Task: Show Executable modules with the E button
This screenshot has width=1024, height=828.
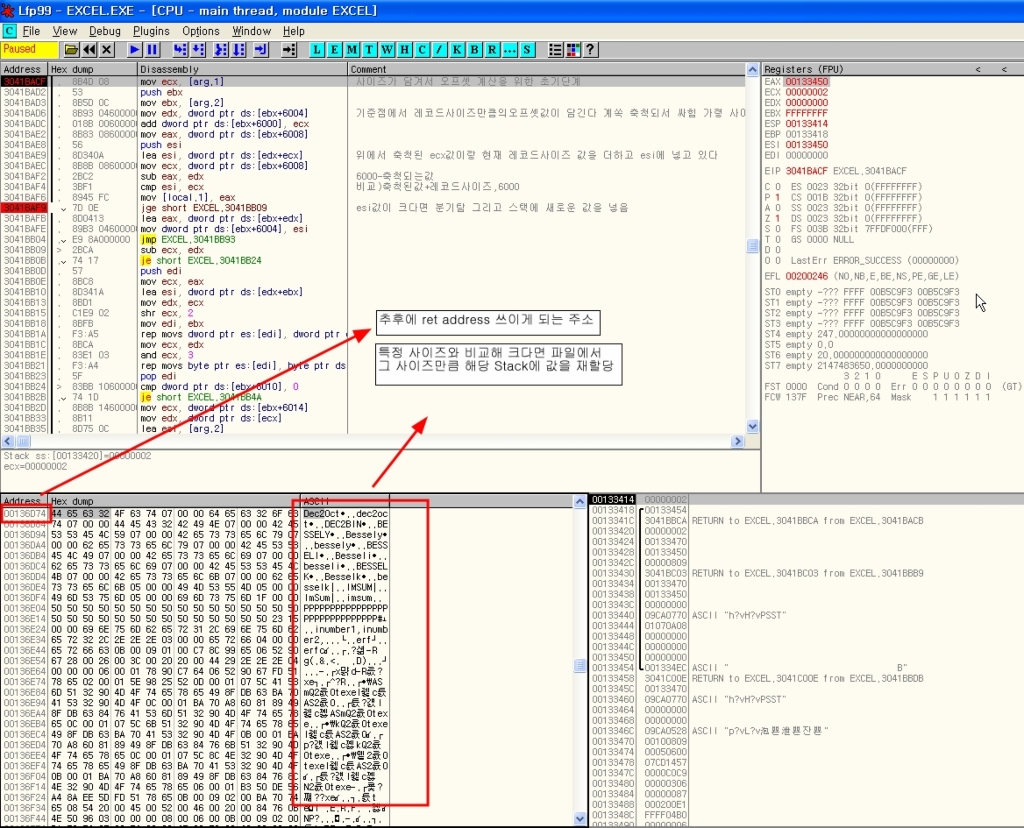Action: pos(334,50)
